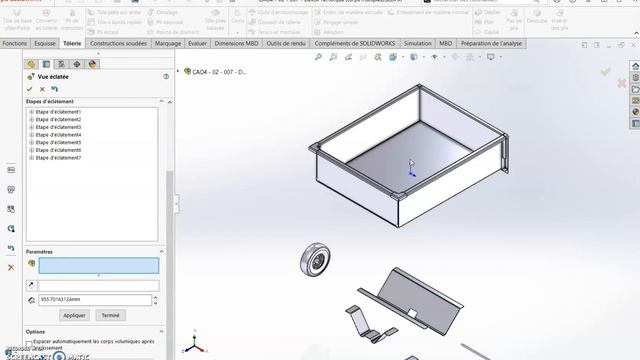
Task: Switch to the Evaluer tab
Action: (x=197, y=43)
